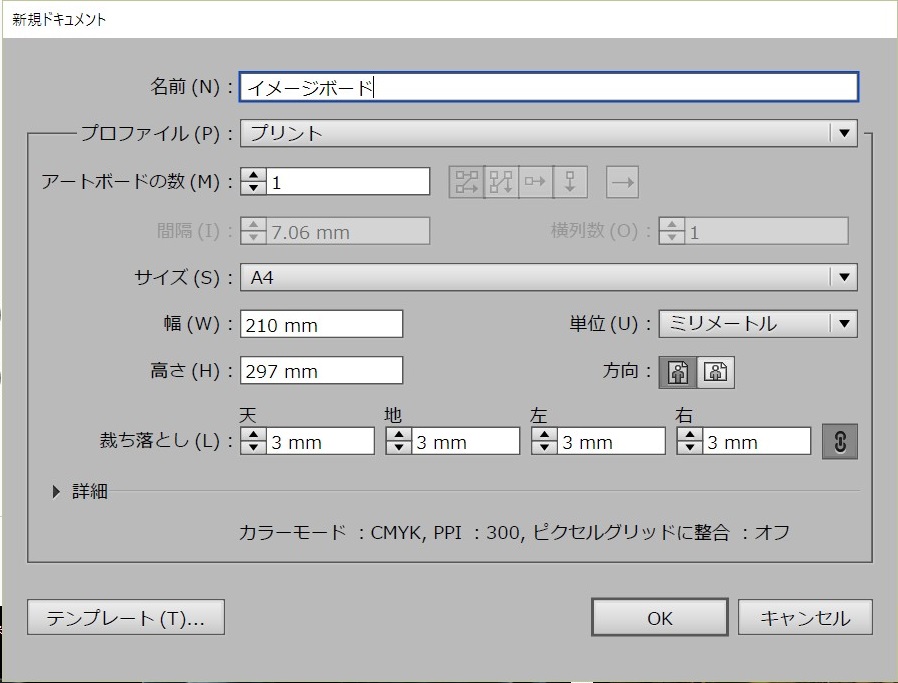Set orientation to landscape
Viewport: 898px width, 683px height.
(715, 372)
